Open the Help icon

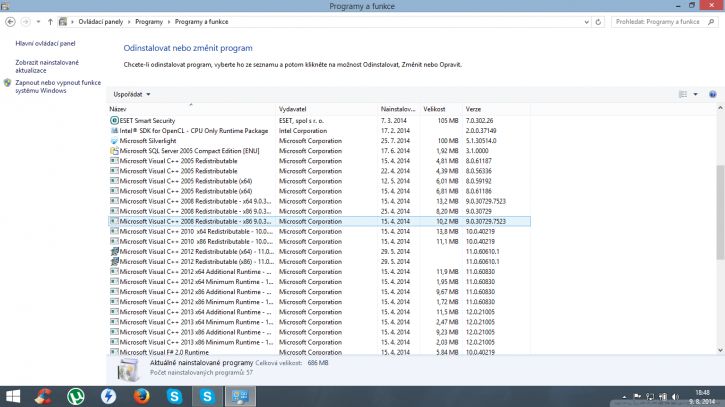(x=713, y=94)
